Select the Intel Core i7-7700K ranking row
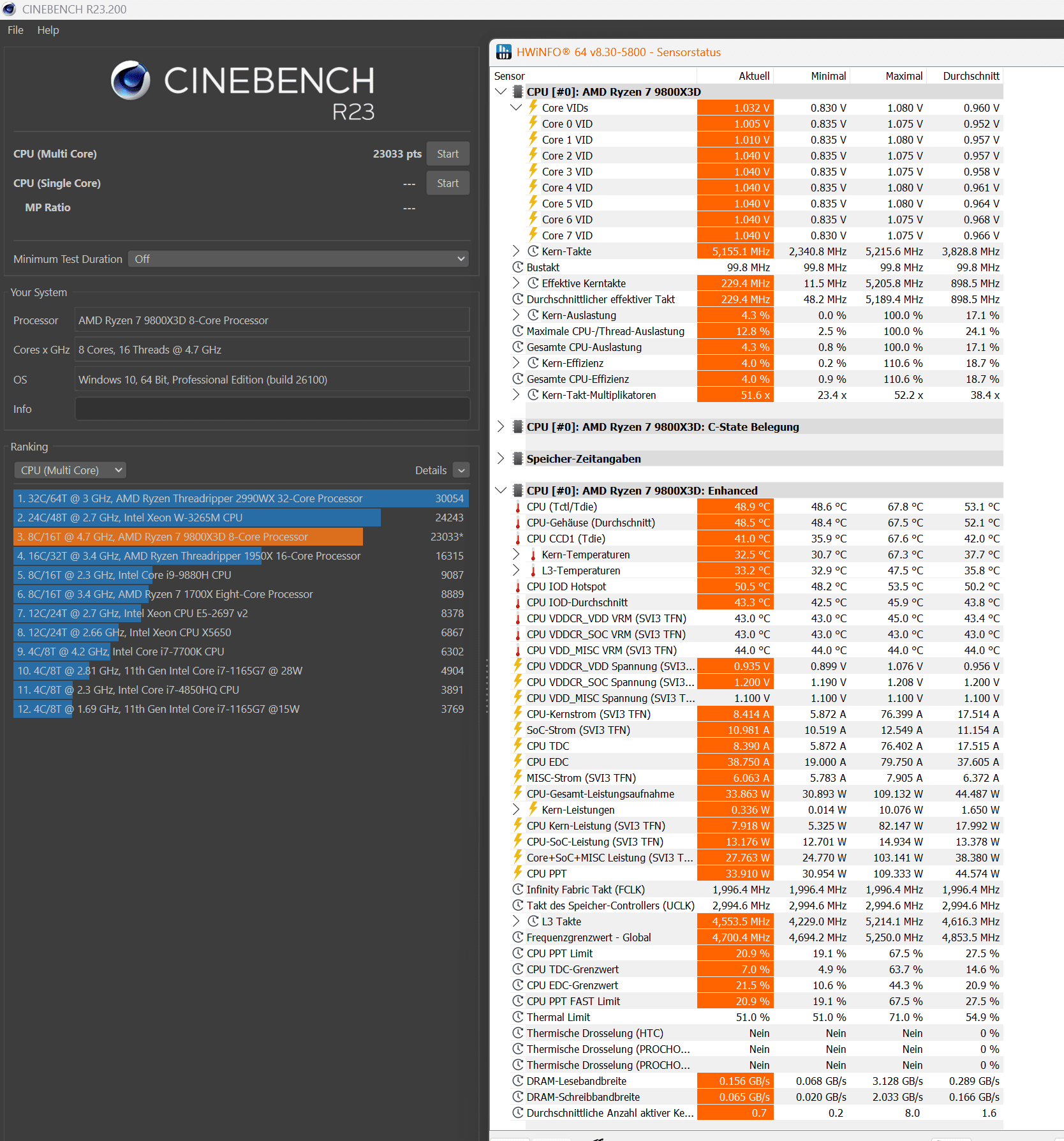This screenshot has height=1141, width=1064. coord(241,652)
